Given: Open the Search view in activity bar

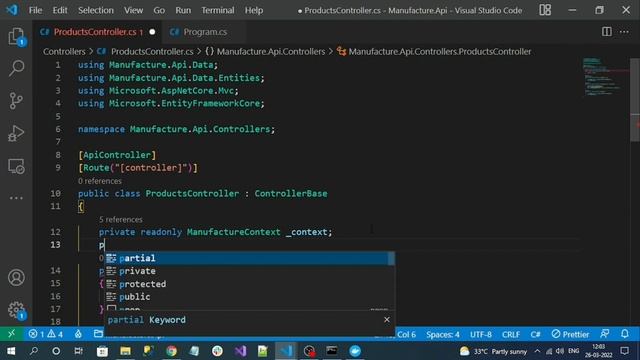Looking at the screenshot, I should coord(16,68).
